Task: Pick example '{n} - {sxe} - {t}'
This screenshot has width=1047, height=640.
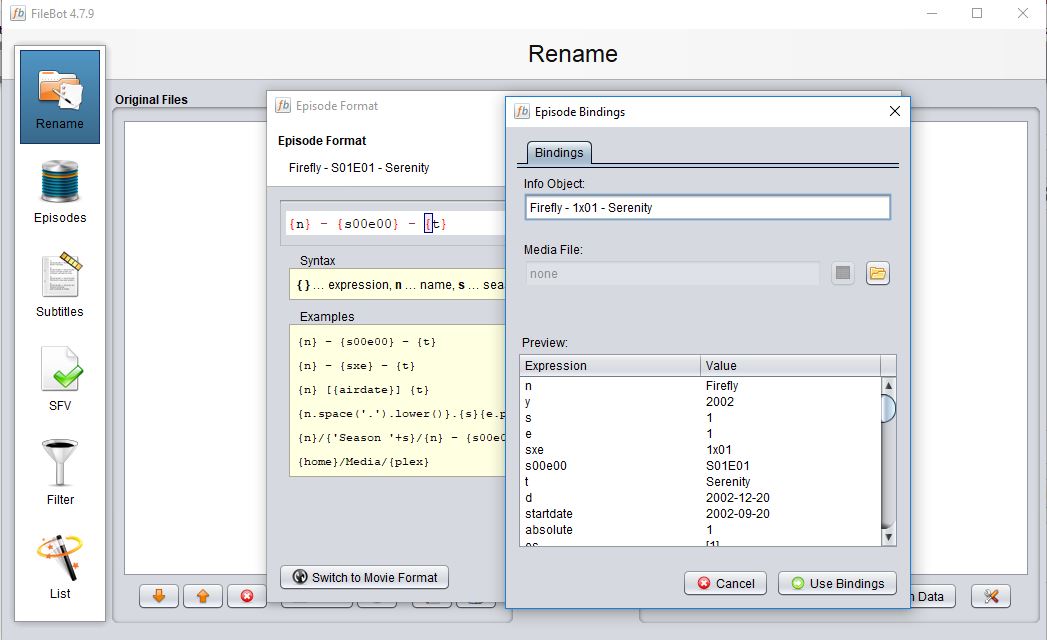Action: tap(357, 366)
